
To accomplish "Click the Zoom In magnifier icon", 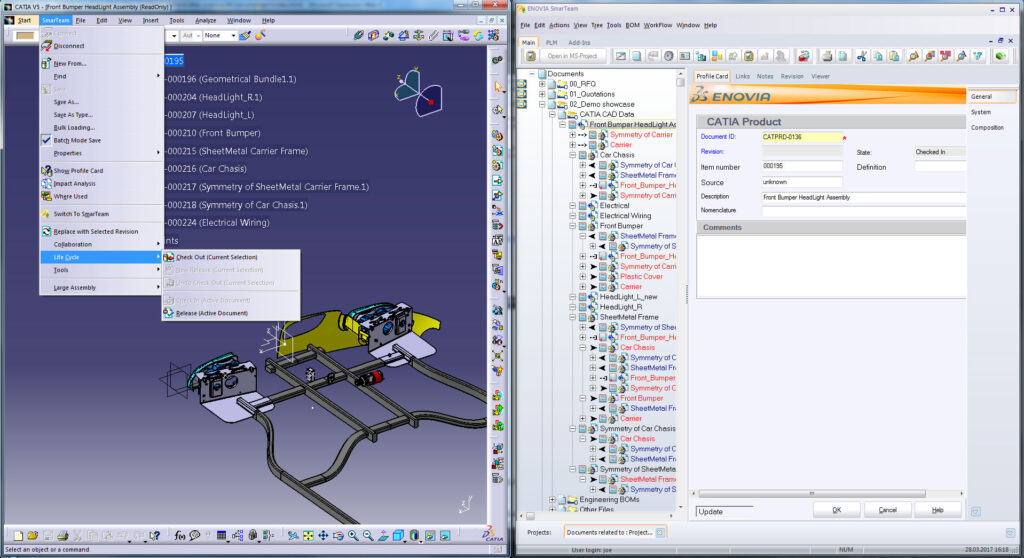I will 353,536.
